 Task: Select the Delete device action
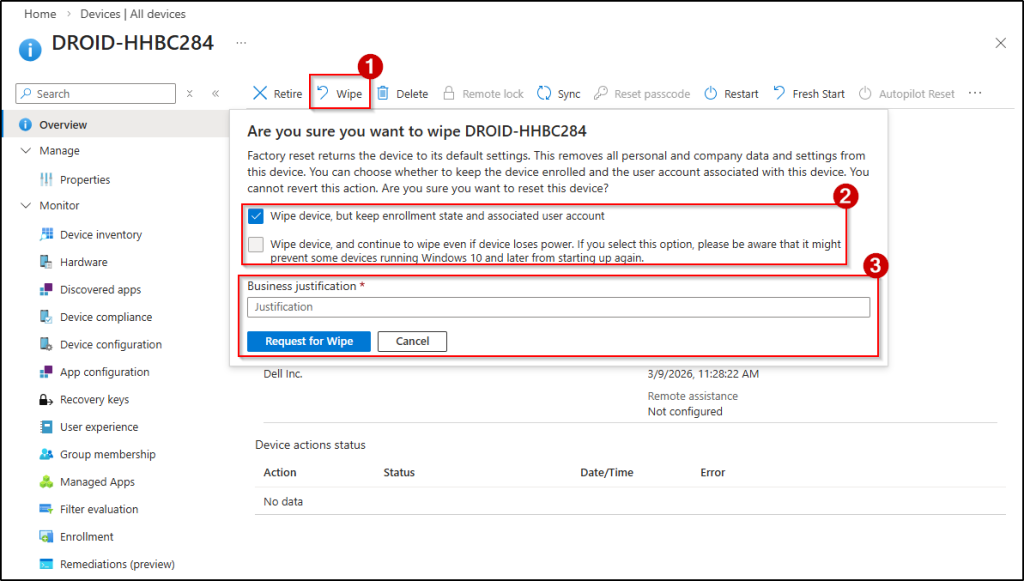tap(401, 93)
